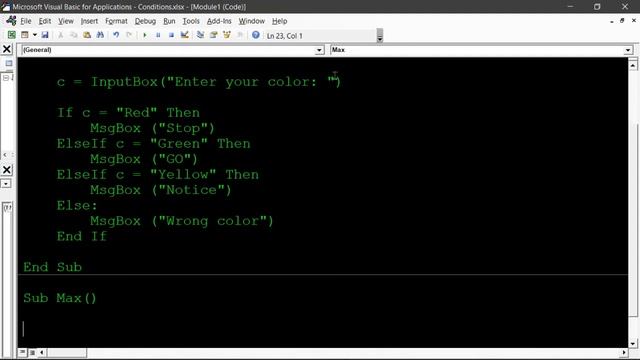Click the MsgBox ("Wrong color") line
The width and height of the screenshot is (640, 360).
182,221
